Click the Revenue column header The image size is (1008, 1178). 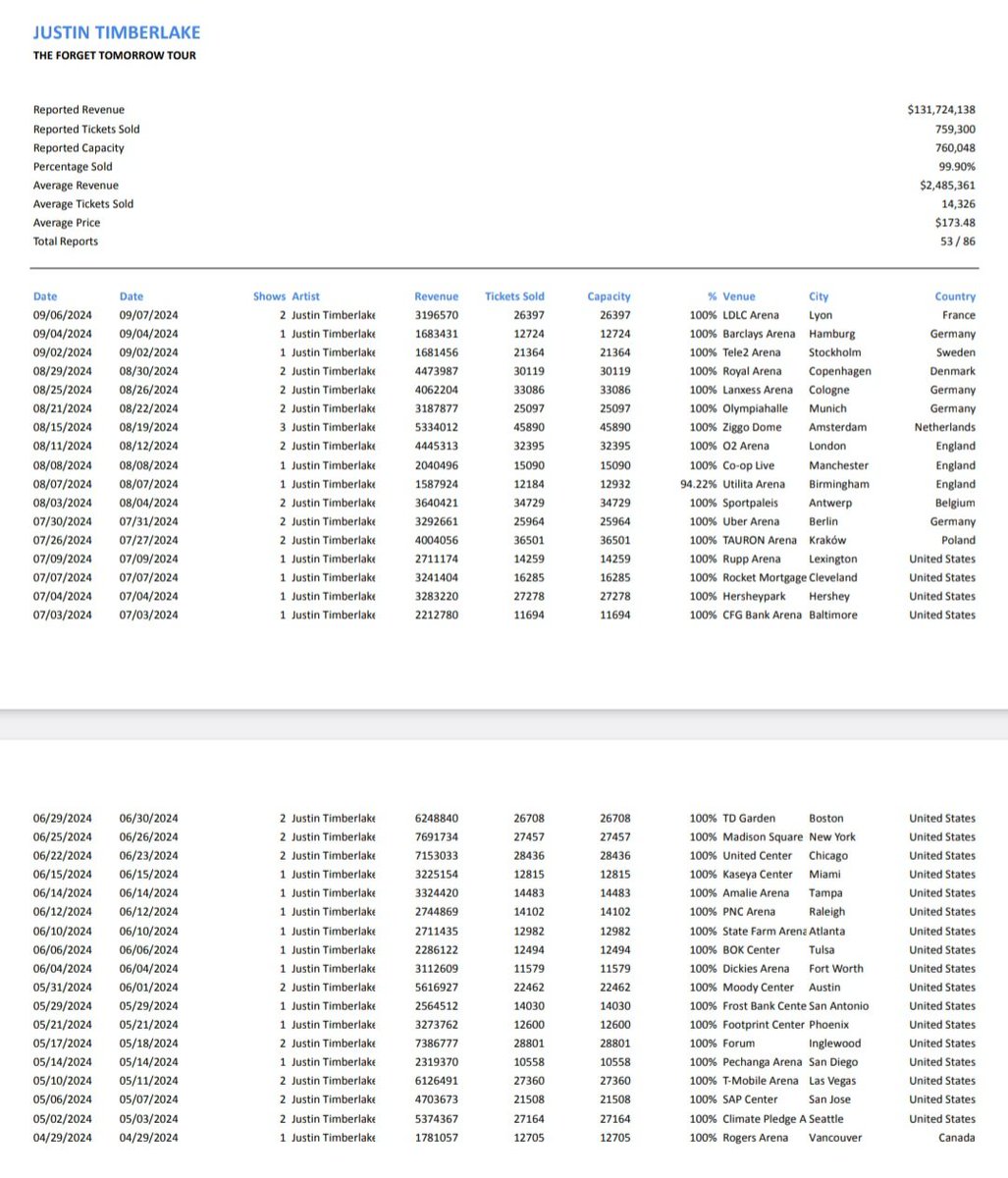click(437, 296)
